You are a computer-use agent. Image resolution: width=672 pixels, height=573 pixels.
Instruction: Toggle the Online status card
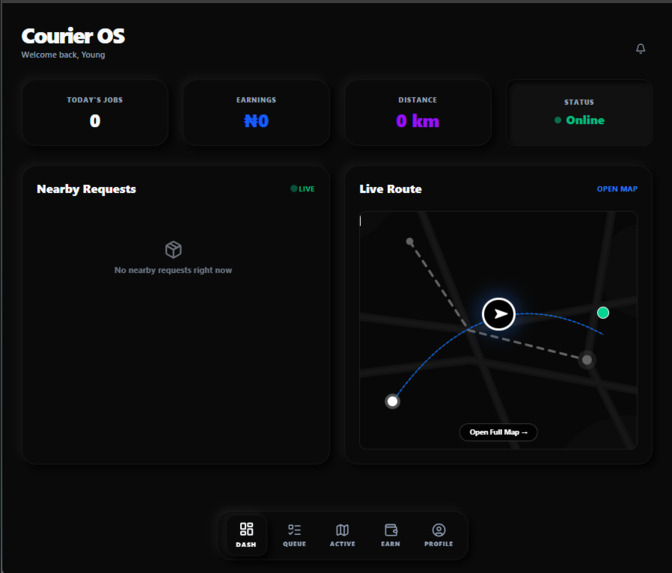579,113
